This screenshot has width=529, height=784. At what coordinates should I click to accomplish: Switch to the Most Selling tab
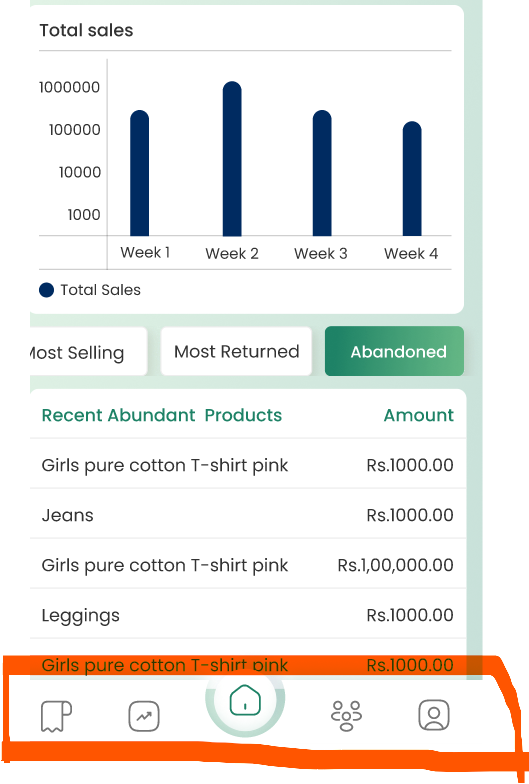pyautogui.click(x=88, y=352)
